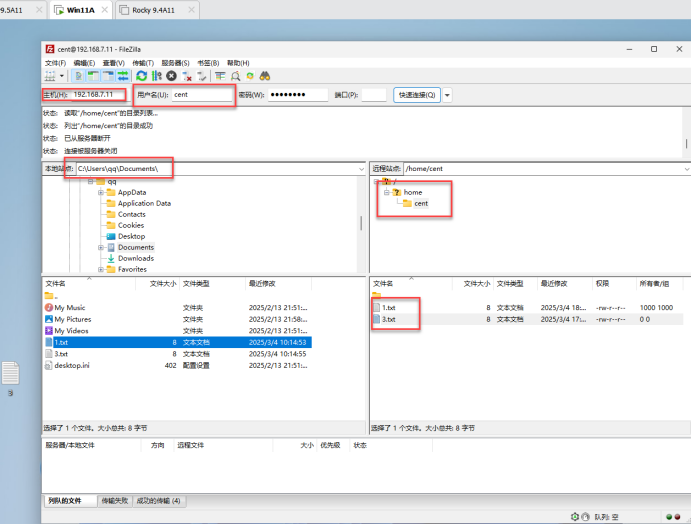The image size is (692, 525).
Task: Click the disconnect from server icon
Action: (186, 76)
